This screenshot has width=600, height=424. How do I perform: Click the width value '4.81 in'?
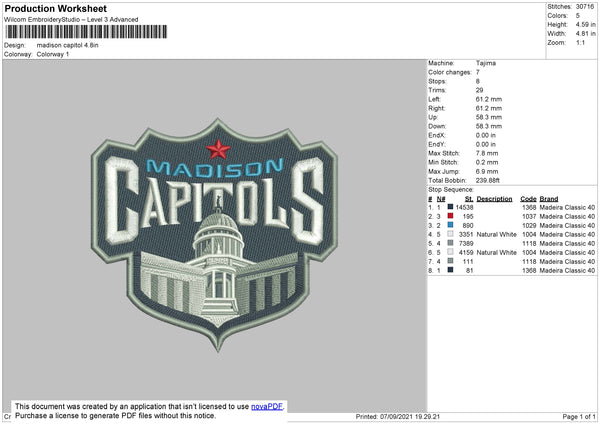pos(585,33)
